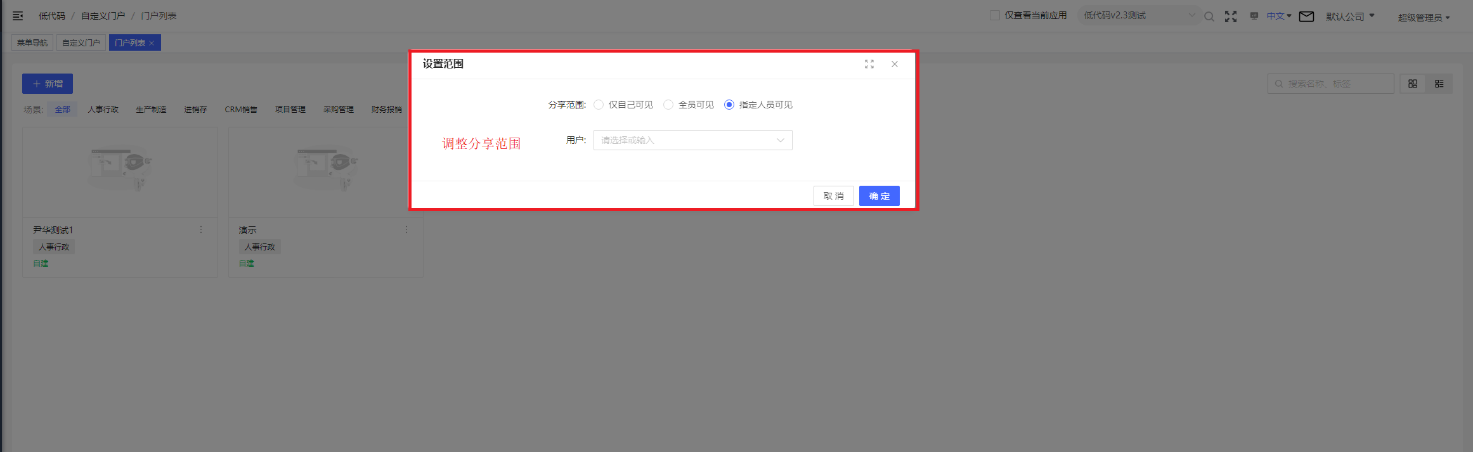Click the 自建 label on 尹华测试1 card
Image resolution: width=1473 pixels, height=452 pixels.
coord(40,264)
